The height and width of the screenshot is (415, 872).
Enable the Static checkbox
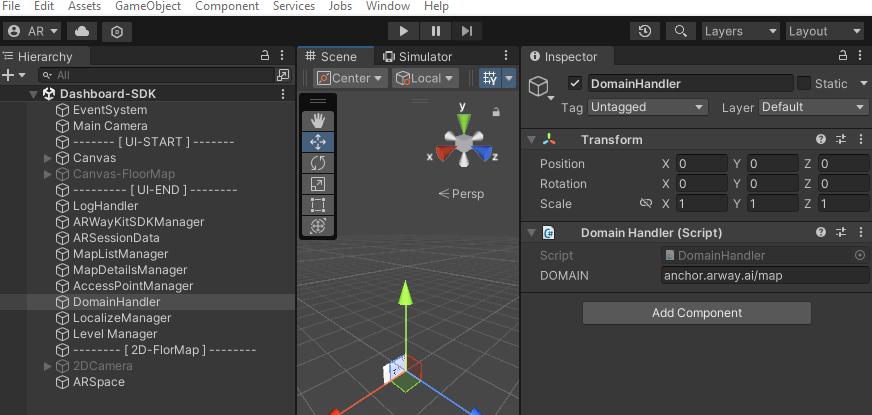click(x=804, y=84)
